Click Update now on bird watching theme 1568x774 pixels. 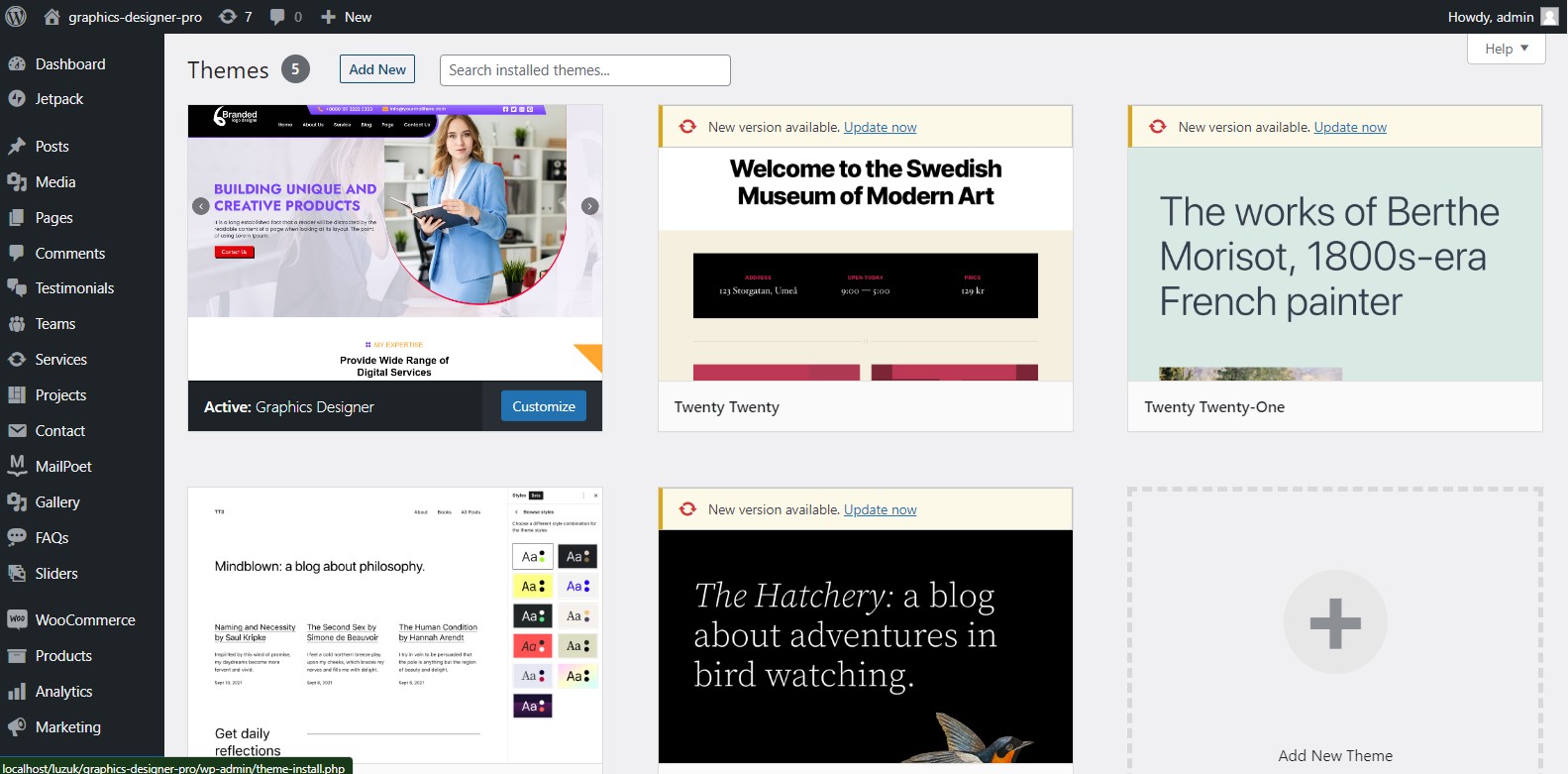tap(880, 509)
